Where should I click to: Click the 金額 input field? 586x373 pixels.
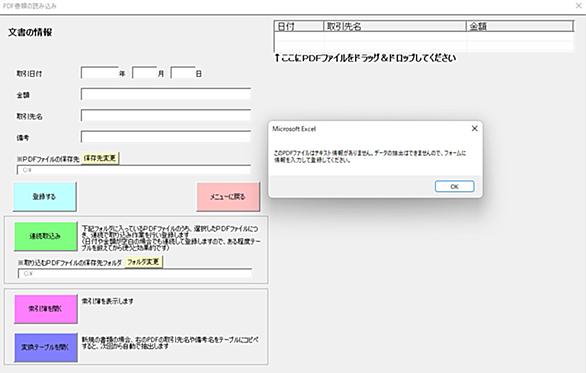tap(166, 94)
